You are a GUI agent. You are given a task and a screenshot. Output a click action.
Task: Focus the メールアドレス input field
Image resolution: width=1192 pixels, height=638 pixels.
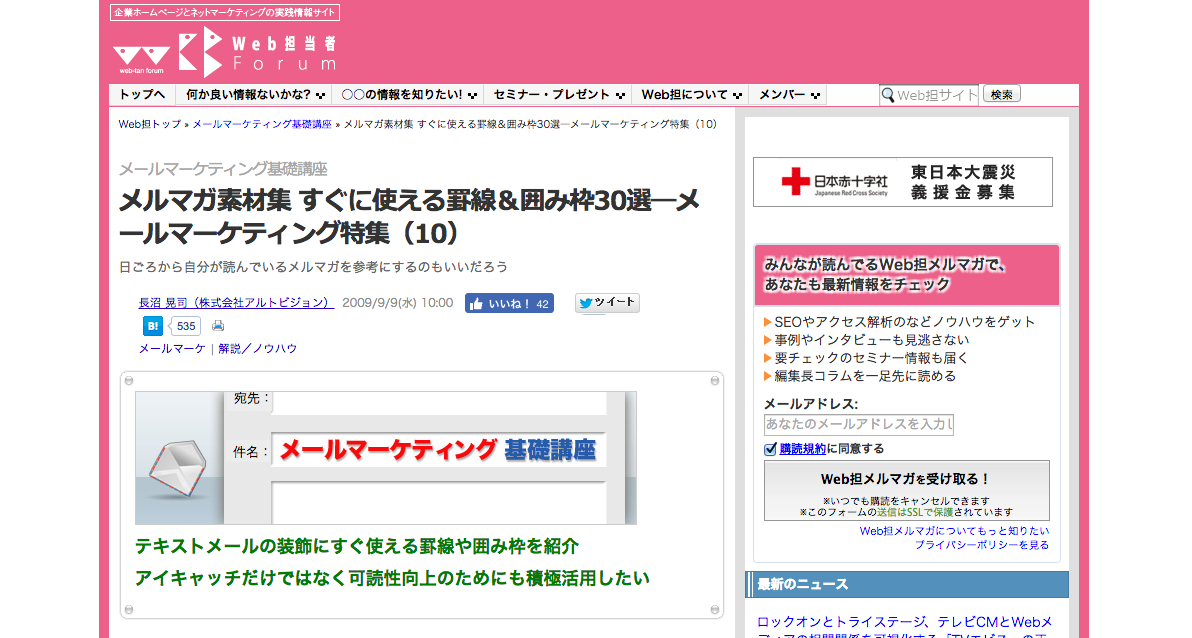click(x=858, y=424)
